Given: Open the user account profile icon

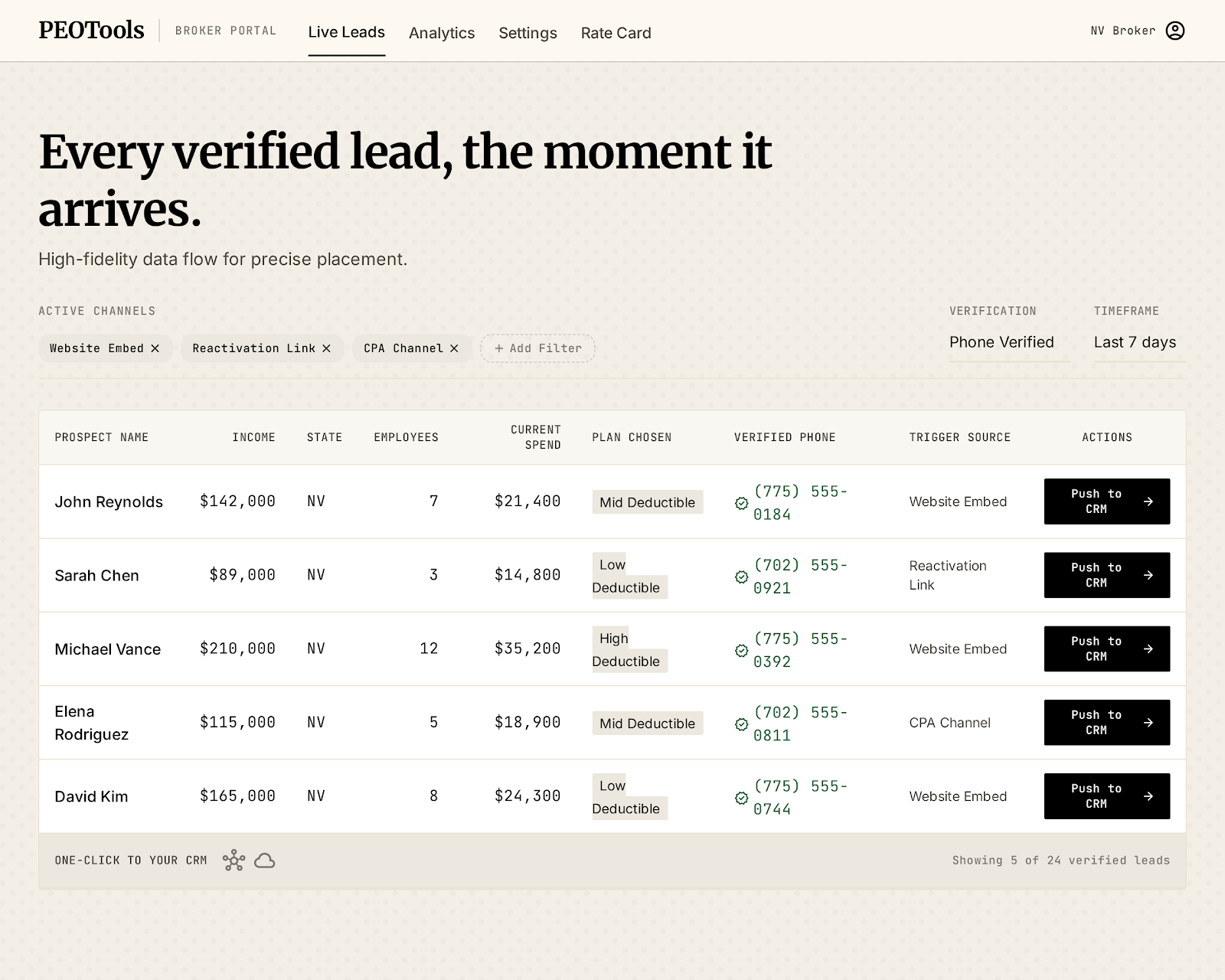Looking at the screenshot, I should [x=1174, y=31].
